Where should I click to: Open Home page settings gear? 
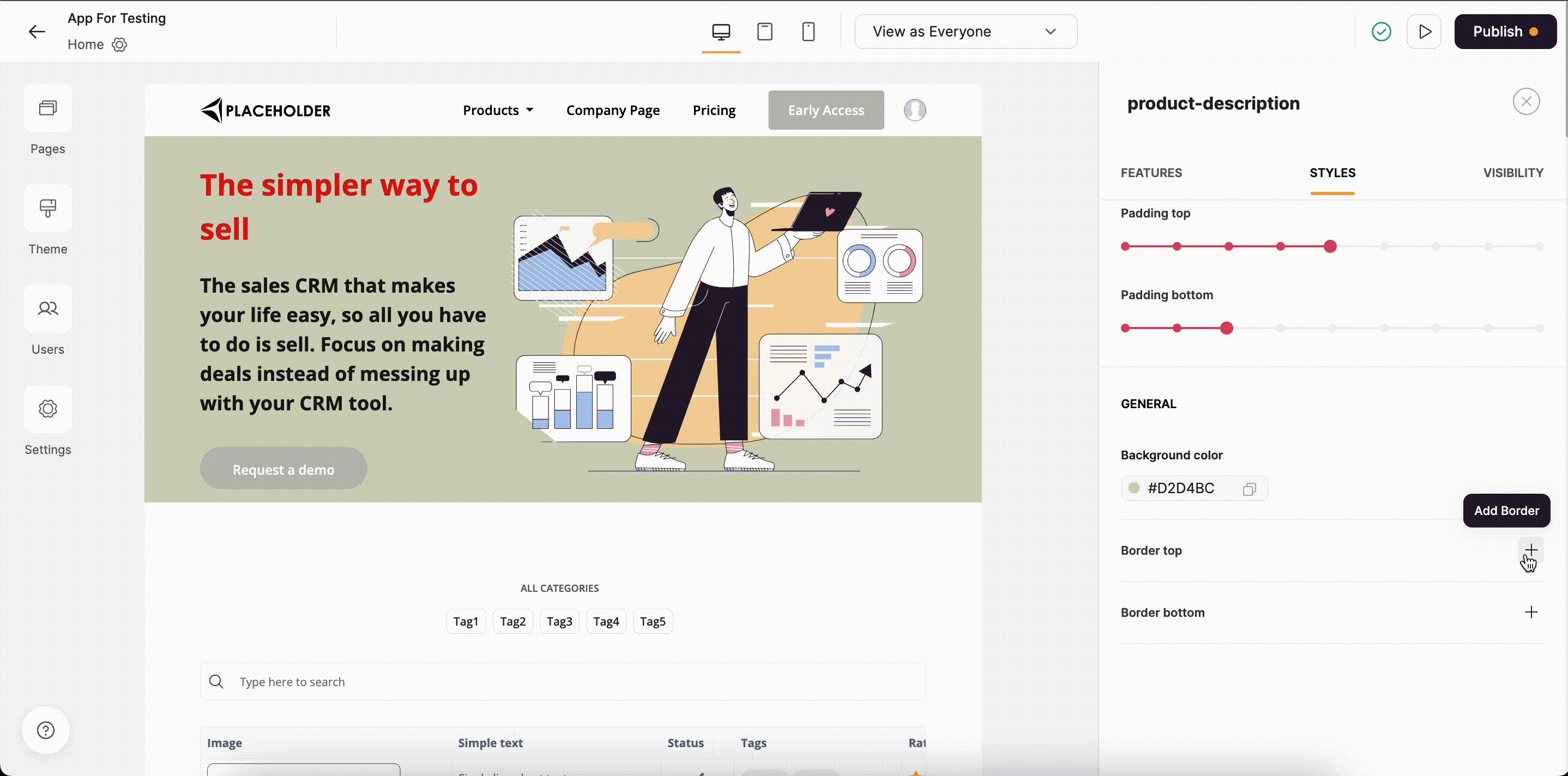[119, 45]
